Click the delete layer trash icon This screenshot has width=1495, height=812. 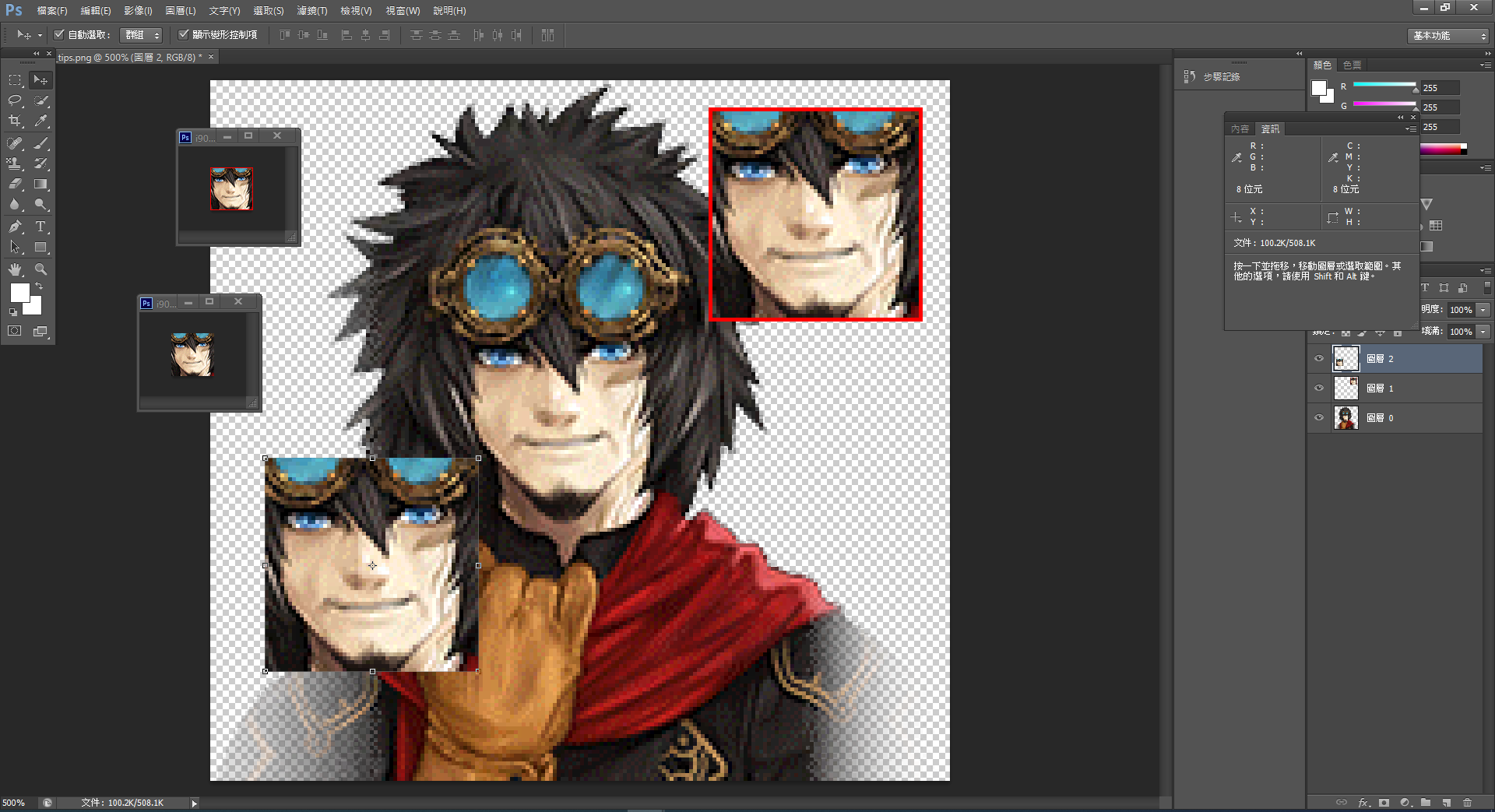point(1467,802)
